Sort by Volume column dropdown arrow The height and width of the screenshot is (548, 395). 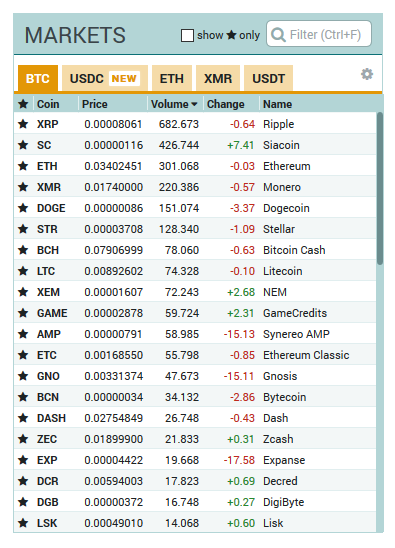pyautogui.click(x=194, y=104)
